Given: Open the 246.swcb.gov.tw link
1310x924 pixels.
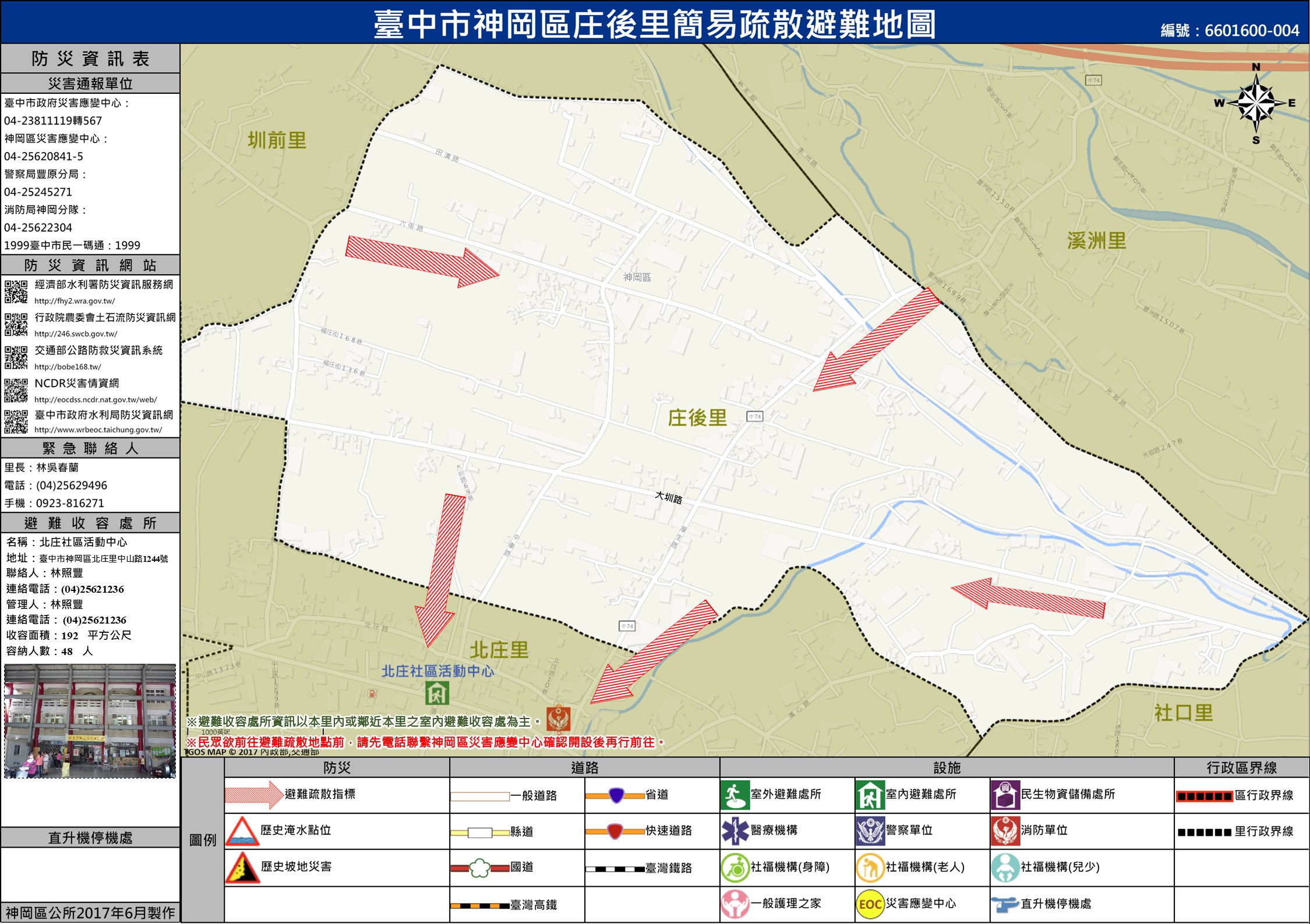Looking at the screenshot, I should (76, 334).
